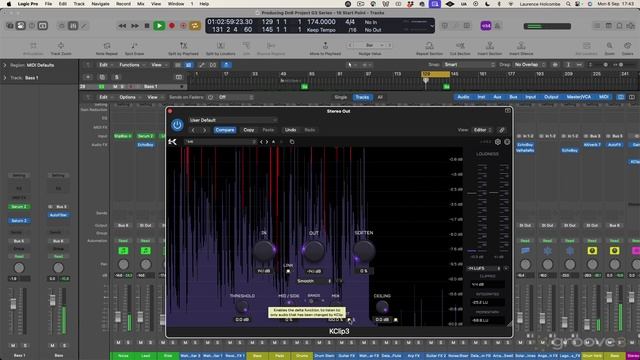Open the Snap Smart dropdown
640x360 pixels.
point(469,65)
